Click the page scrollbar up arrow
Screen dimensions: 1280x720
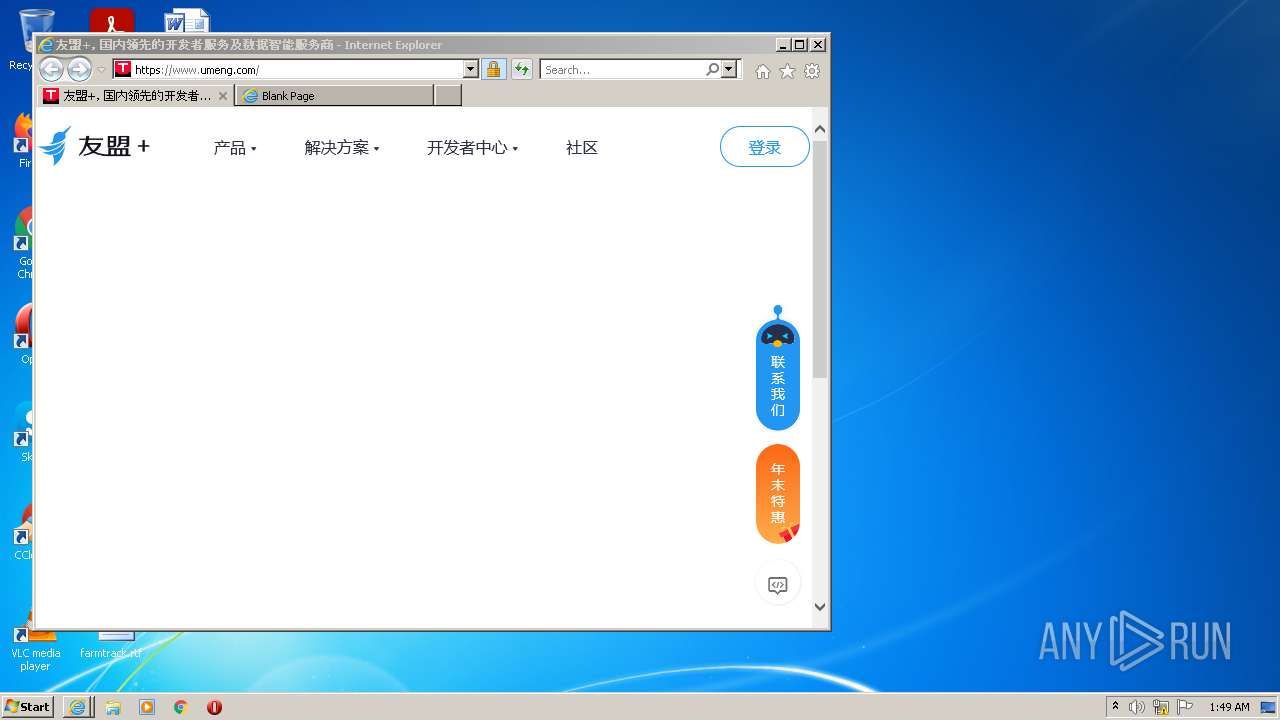click(x=820, y=129)
